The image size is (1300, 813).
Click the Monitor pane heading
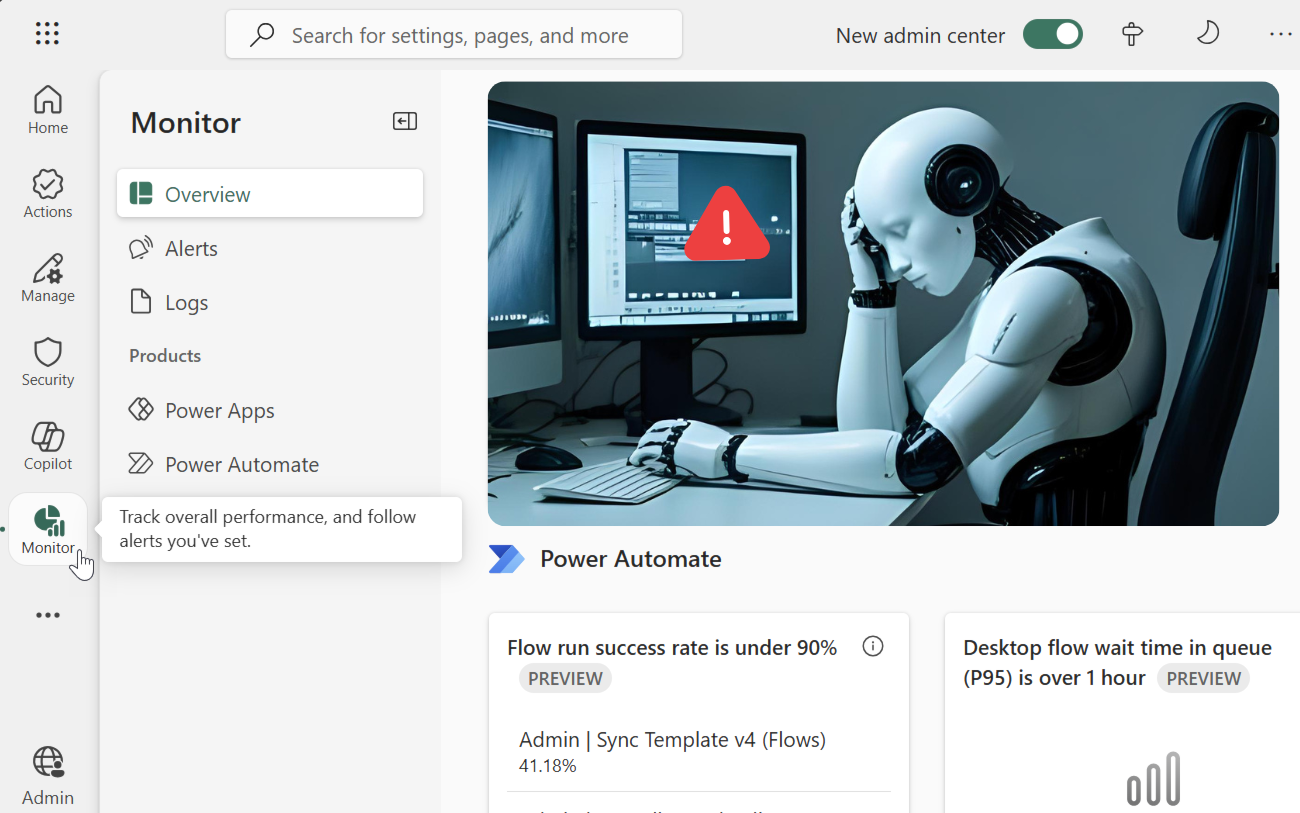[186, 123]
